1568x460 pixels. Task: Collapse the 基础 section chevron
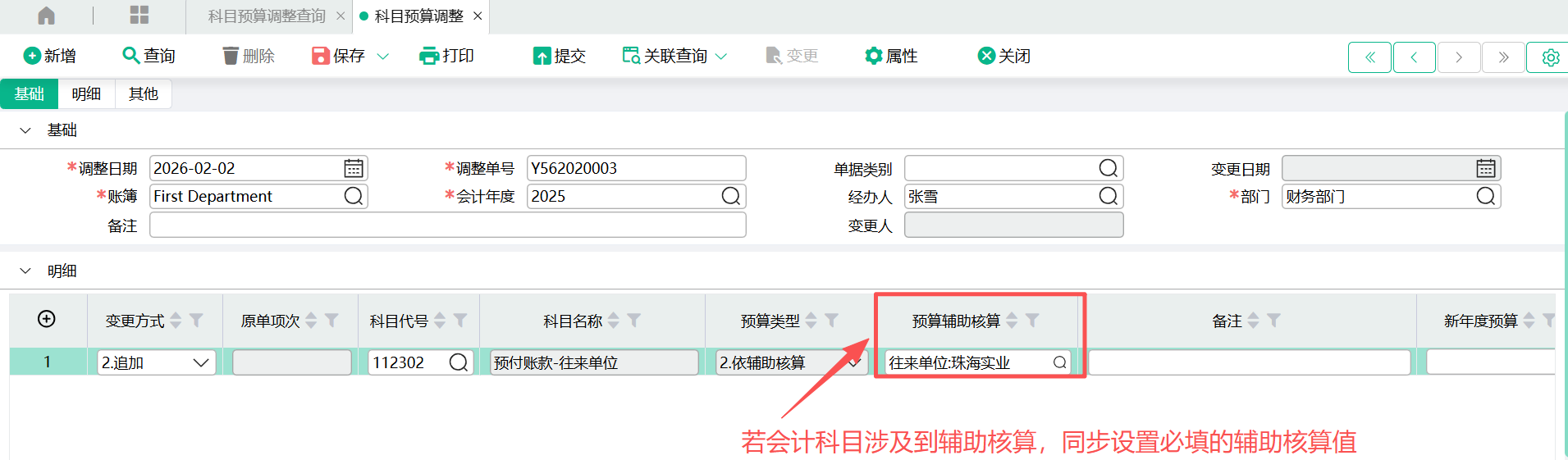click(x=25, y=130)
